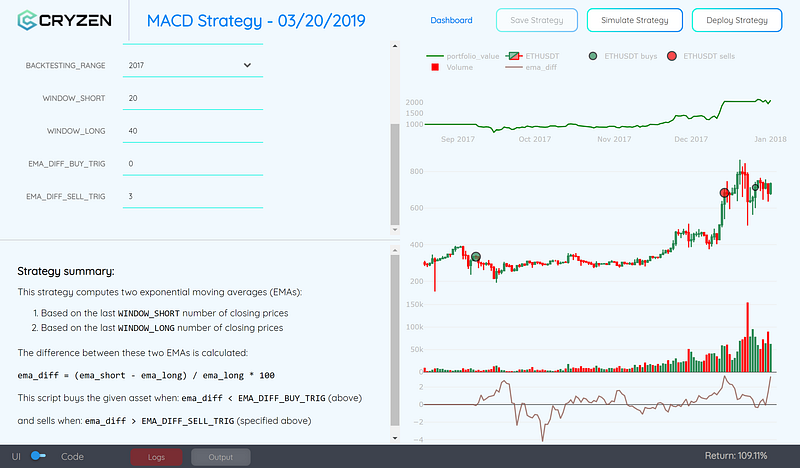Click the Deploy Strategy button
This screenshot has height=468, width=800.
coord(737,20)
